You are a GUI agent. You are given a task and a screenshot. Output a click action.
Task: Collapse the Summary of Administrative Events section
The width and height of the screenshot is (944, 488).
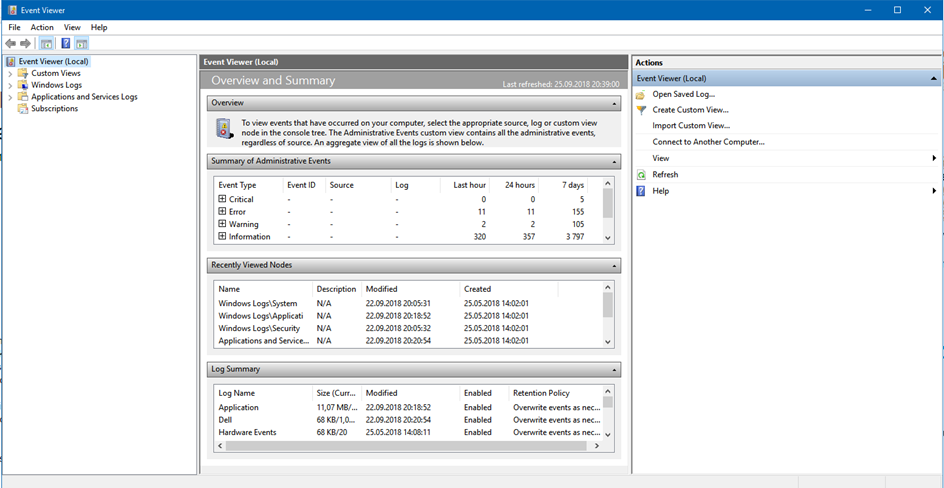click(612, 161)
